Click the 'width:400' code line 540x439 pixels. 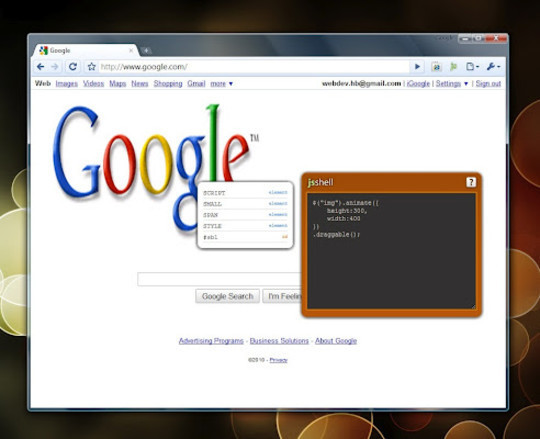[x=343, y=219]
